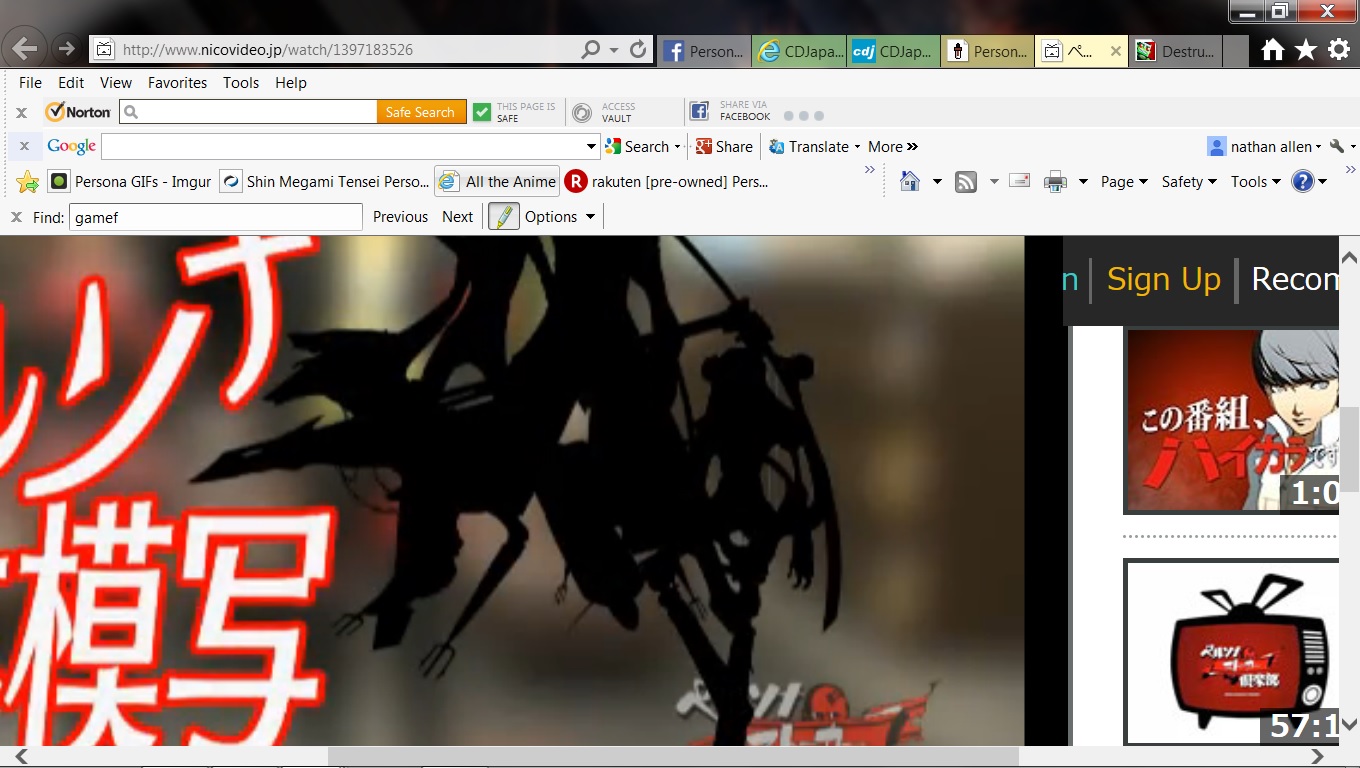Open the Favorites menu
Viewport: 1360px width, 768px height.
pos(177,83)
